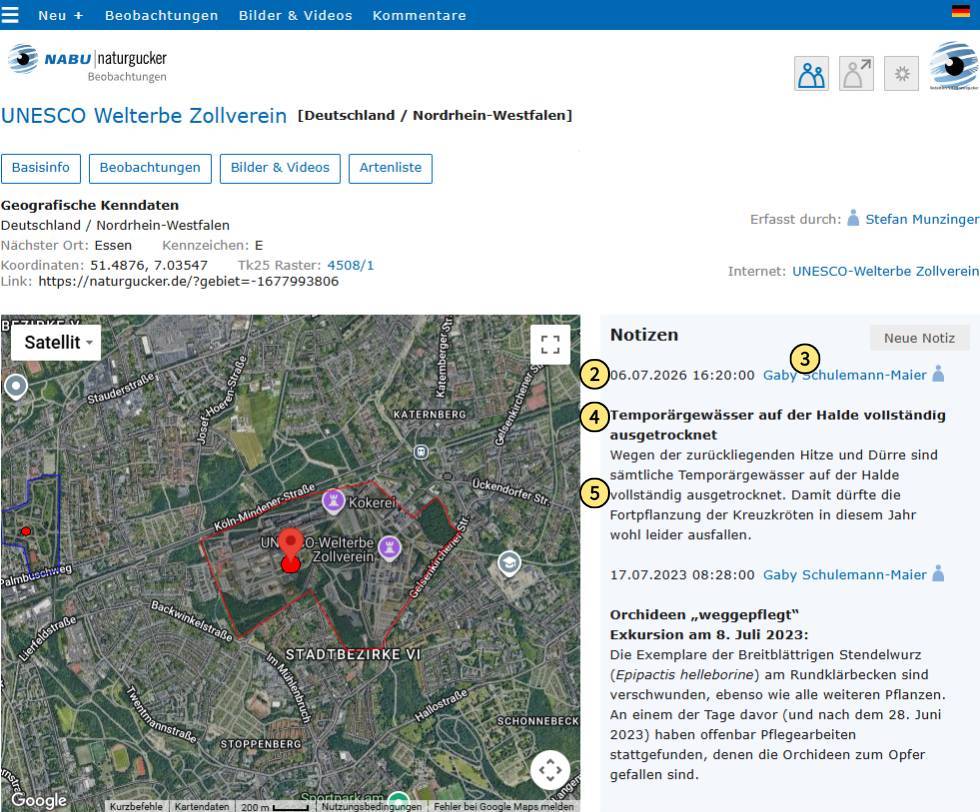Image resolution: width=980 pixels, height=812 pixels.
Task: Click the NABU naturgucker logo
Action: 88,63
